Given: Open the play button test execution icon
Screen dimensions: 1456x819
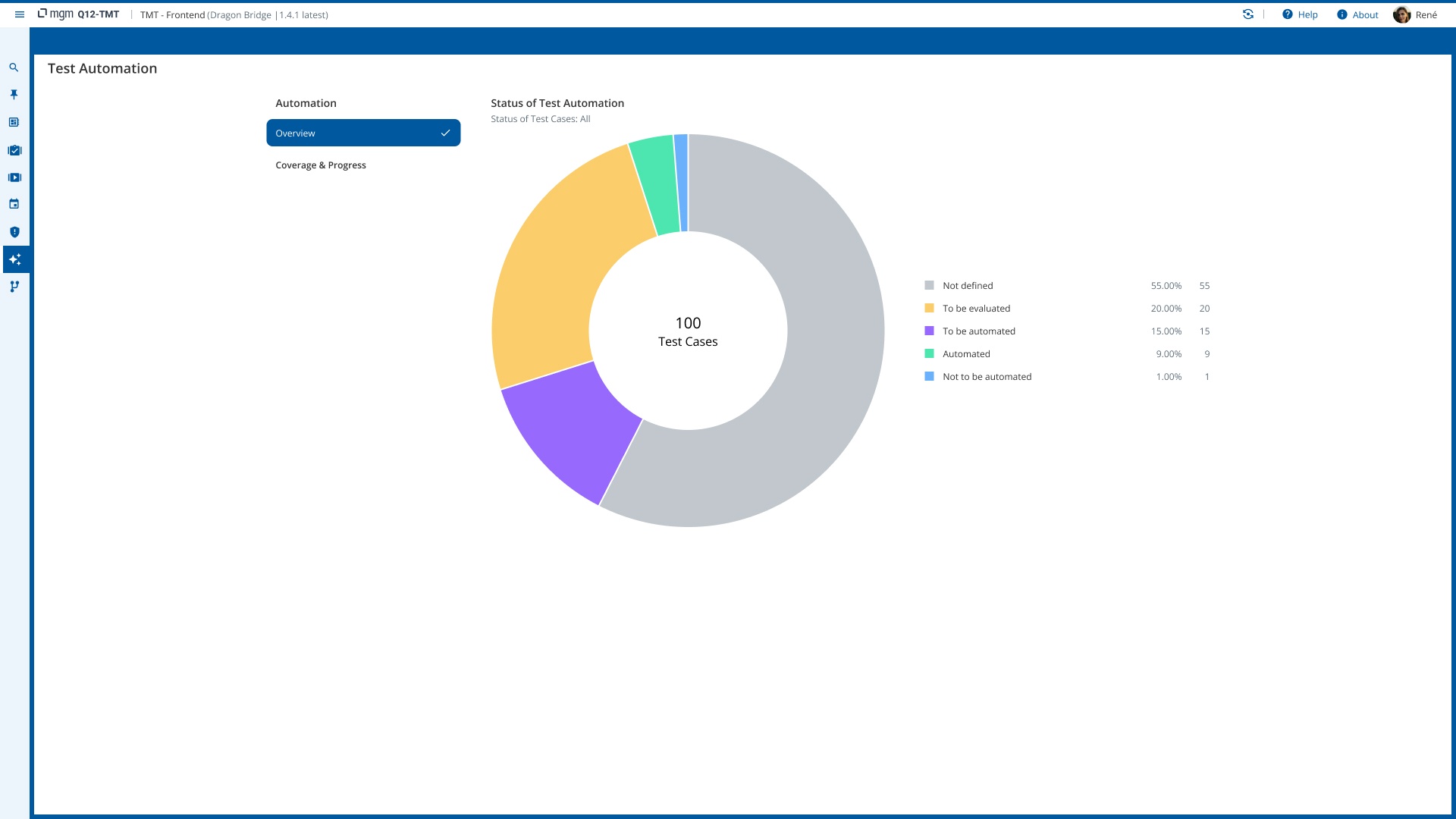Looking at the screenshot, I should pyautogui.click(x=14, y=177).
